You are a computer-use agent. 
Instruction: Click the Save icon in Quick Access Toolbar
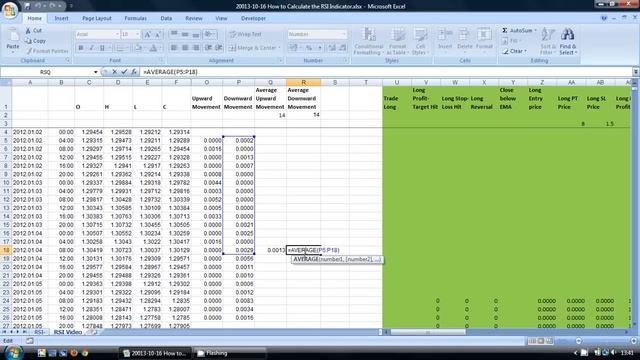(28, 6)
